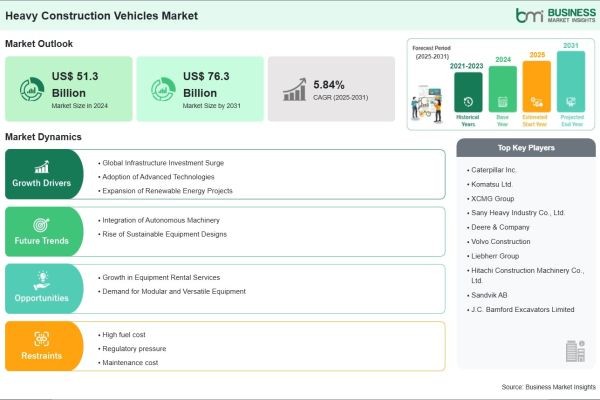Click the US$ 51.3 Billion value
This screenshot has width=600, height=400.
(75, 85)
